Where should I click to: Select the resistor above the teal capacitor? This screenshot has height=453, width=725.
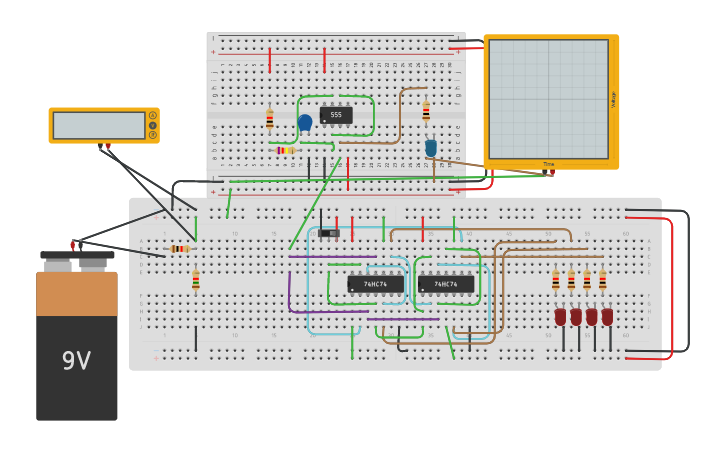click(426, 111)
